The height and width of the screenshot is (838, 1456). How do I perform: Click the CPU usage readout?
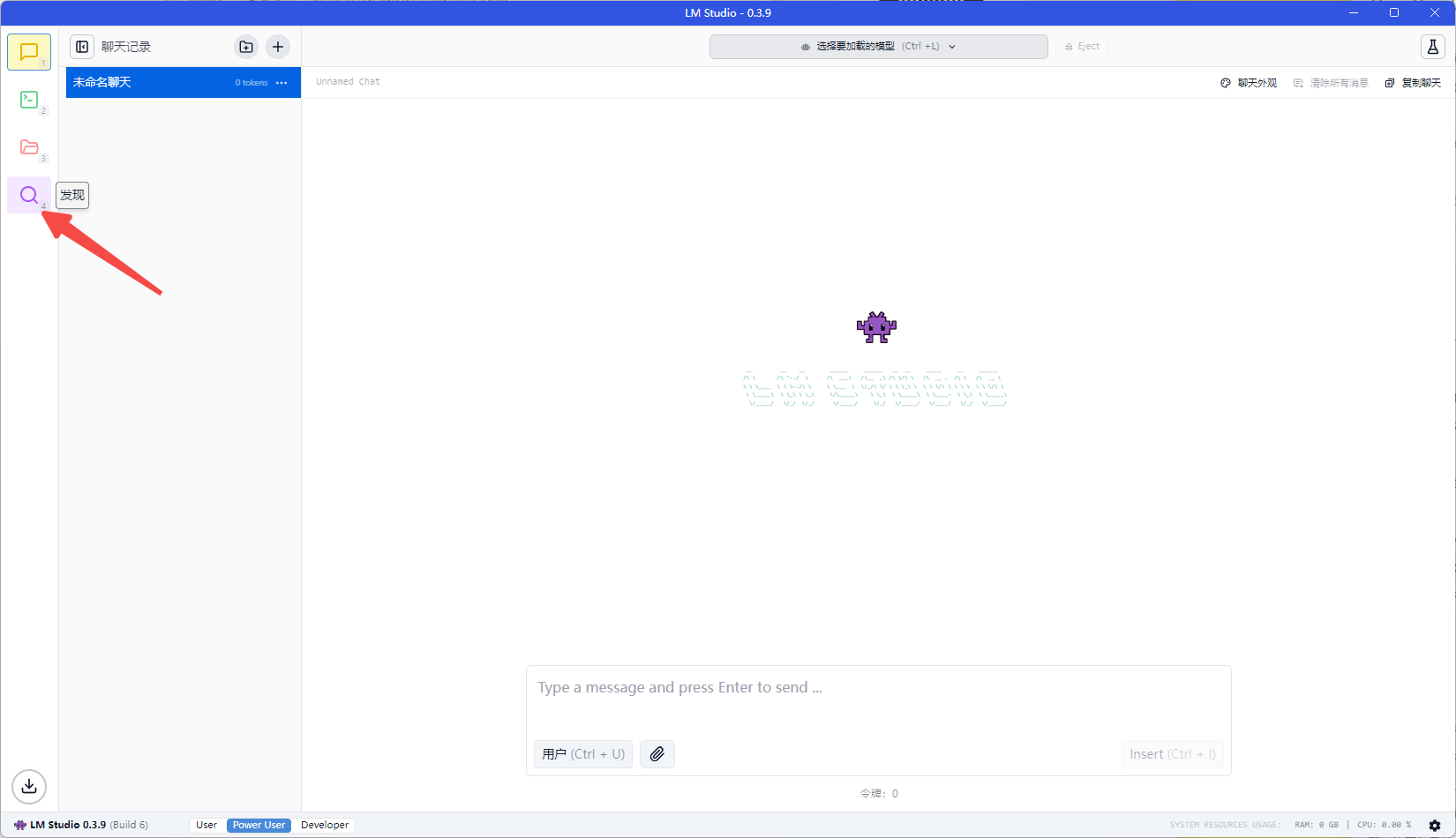[1384, 826]
